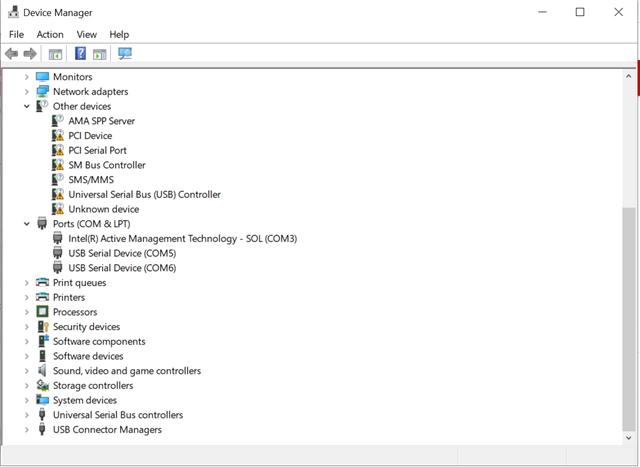Click the USB Connector Managers plug icon
640x467 pixels.
[x=42, y=429]
